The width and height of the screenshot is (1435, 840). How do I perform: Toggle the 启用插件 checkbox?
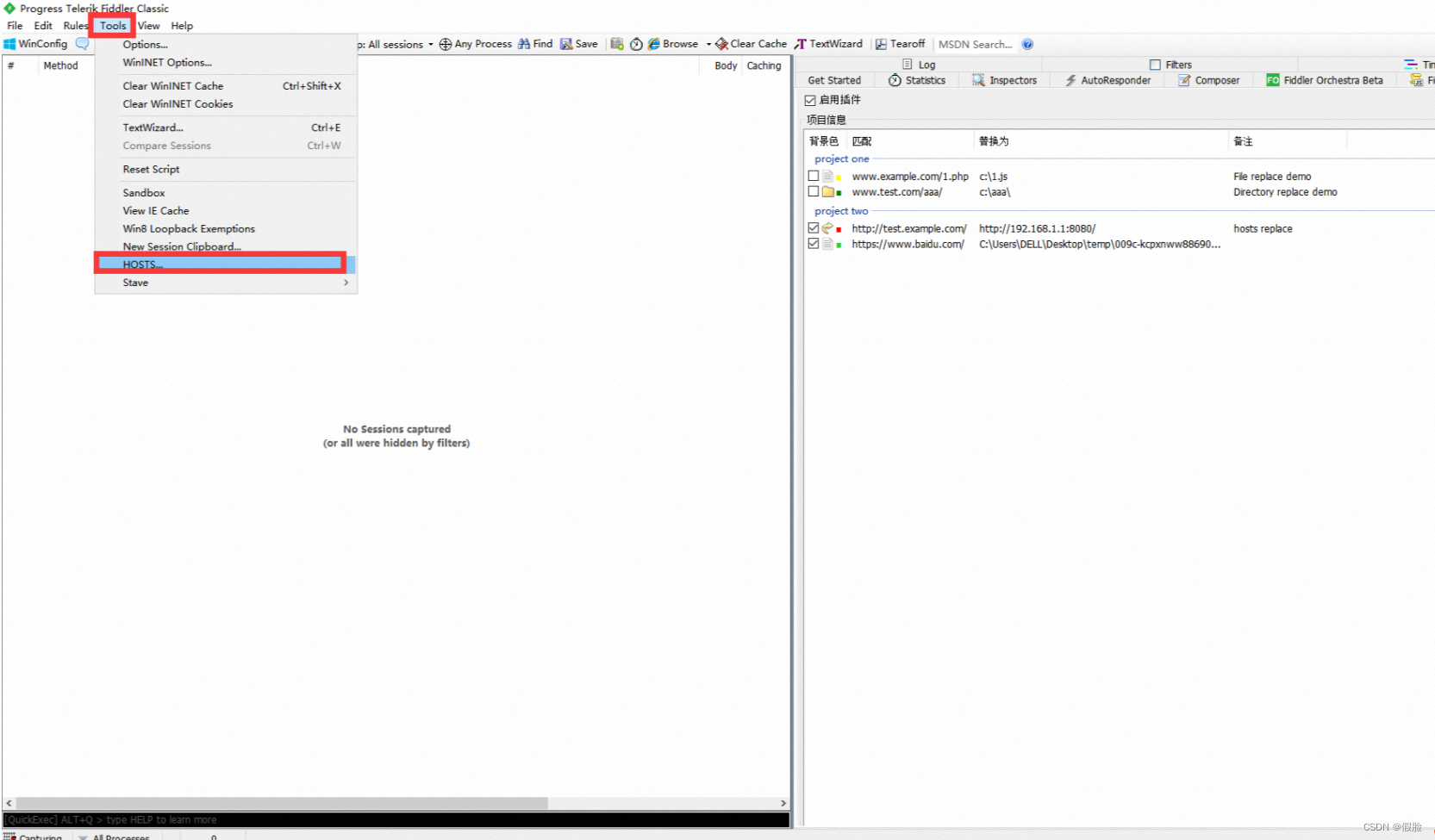(x=810, y=100)
